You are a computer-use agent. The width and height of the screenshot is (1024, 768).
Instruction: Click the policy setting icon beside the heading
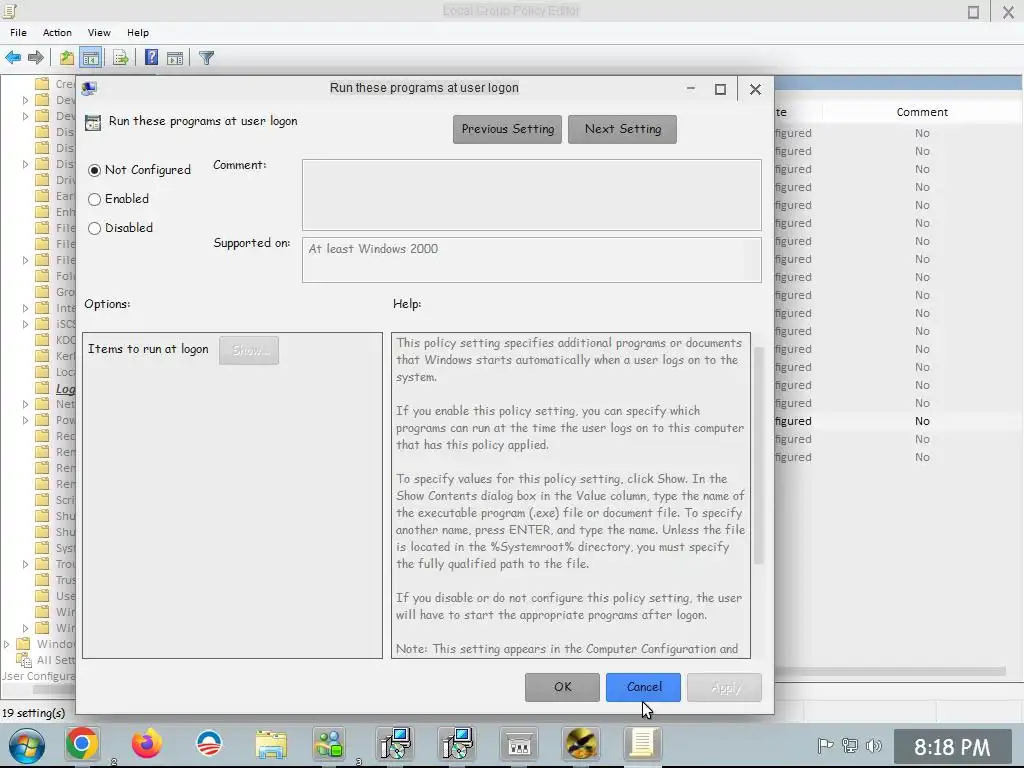[93, 122]
